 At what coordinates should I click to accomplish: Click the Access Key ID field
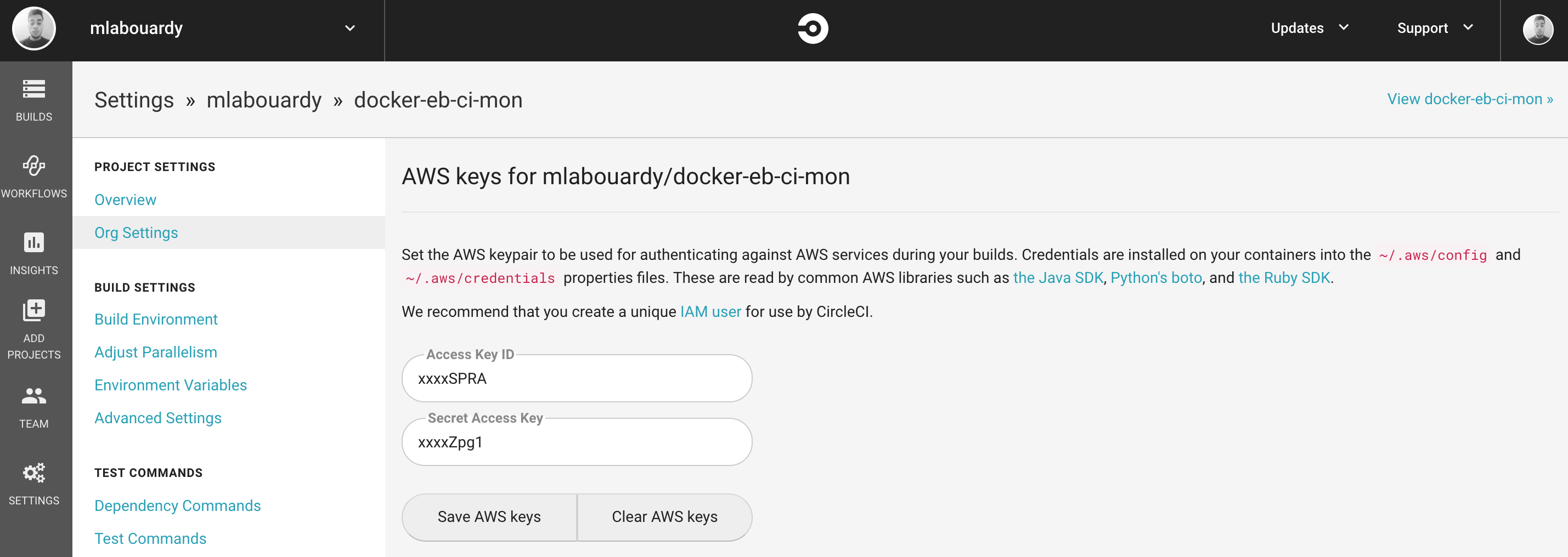pyautogui.click(x=577, y=378)
